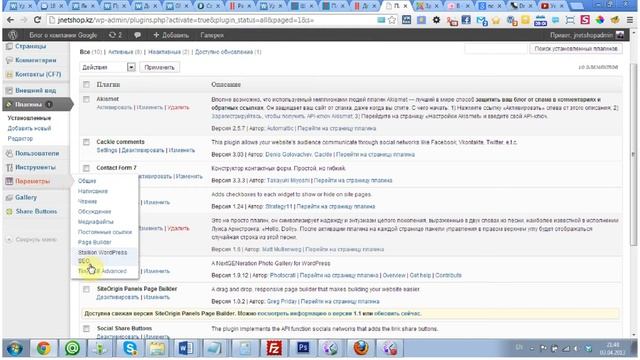Check the SiteOrigin Panels Page Builder checkbox
Image resolution: width=640 pixels, height=360 pixels.
(x=86, y=289)
